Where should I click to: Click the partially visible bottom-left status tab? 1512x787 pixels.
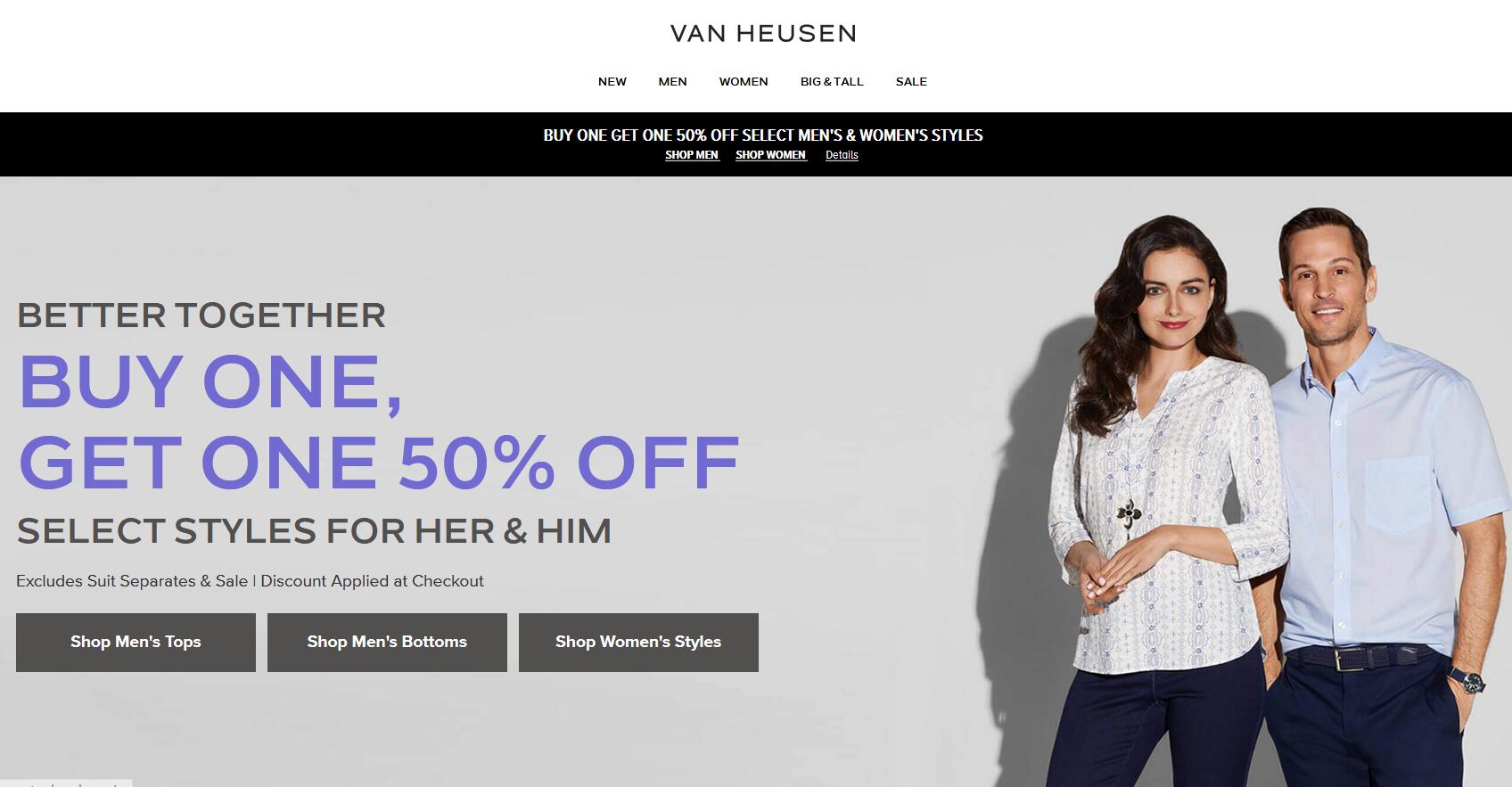tap(66, 783)
